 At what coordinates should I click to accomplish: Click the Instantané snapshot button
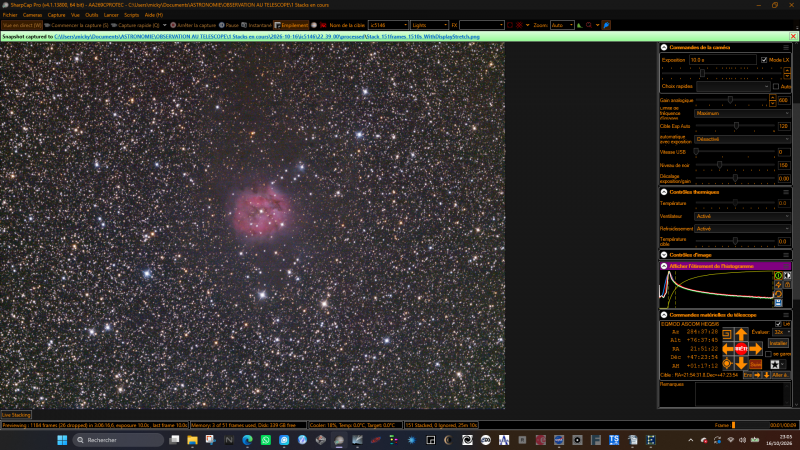pyautogui.click(x=256, y=25)
